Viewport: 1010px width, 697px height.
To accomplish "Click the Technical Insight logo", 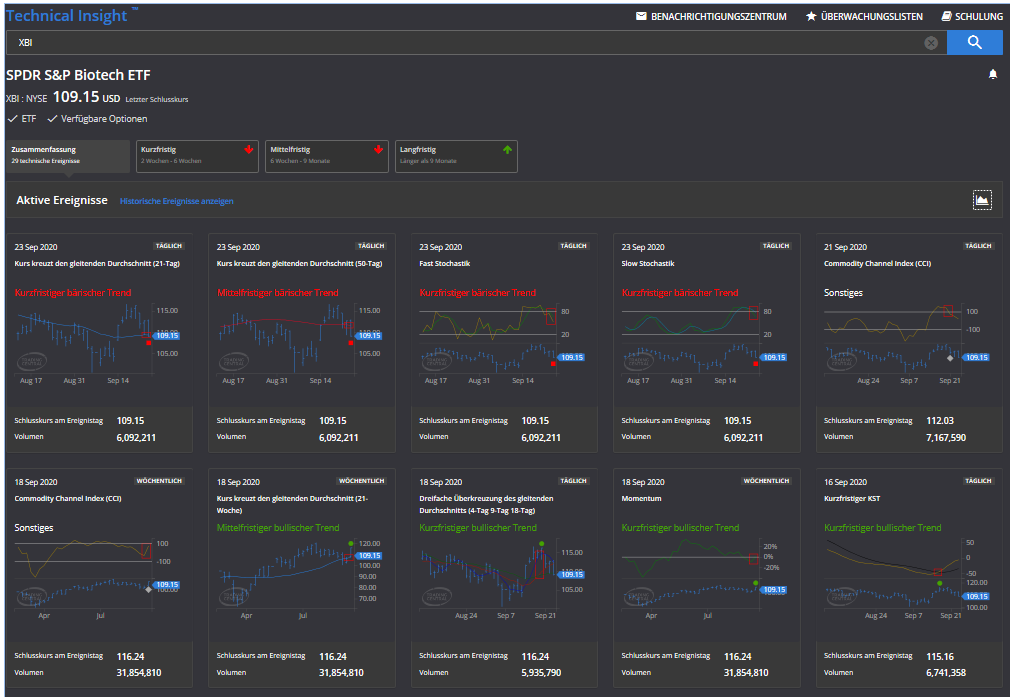I will tap(71, 15).
